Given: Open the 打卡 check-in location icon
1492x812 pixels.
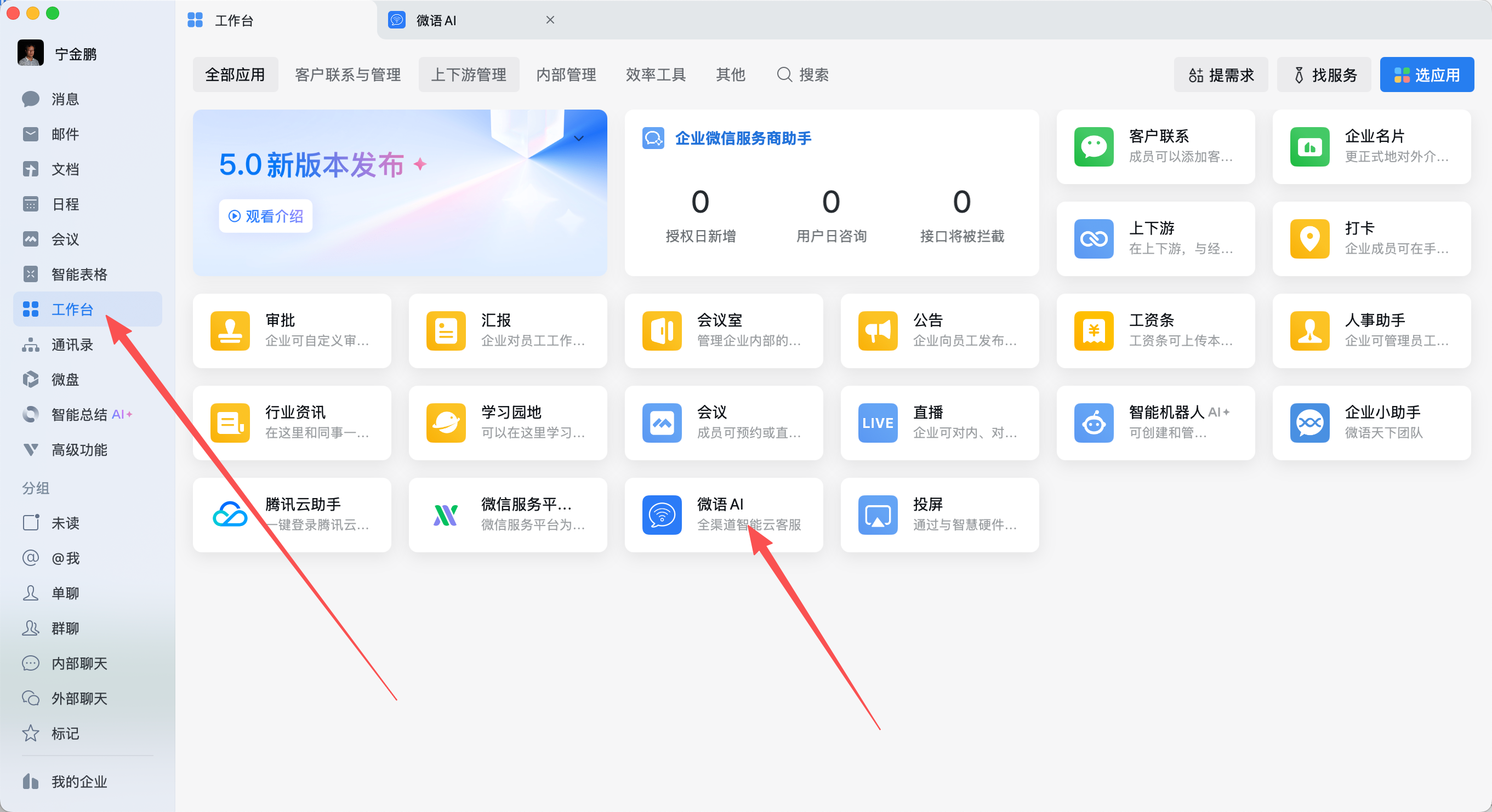Looking at the screenshot, I should (1310, 238).
